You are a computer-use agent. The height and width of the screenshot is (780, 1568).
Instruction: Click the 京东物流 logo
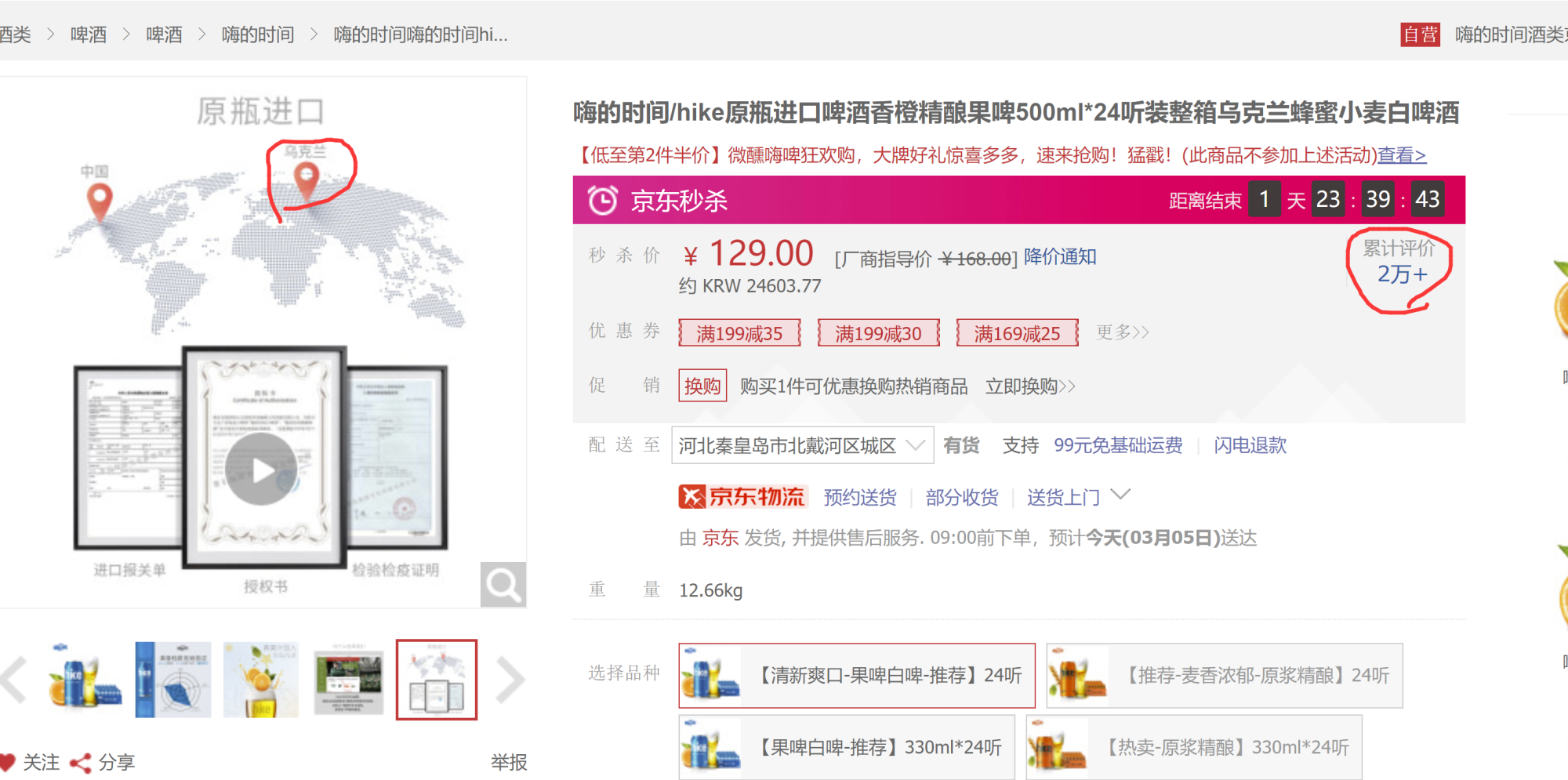tap(742, 497)
